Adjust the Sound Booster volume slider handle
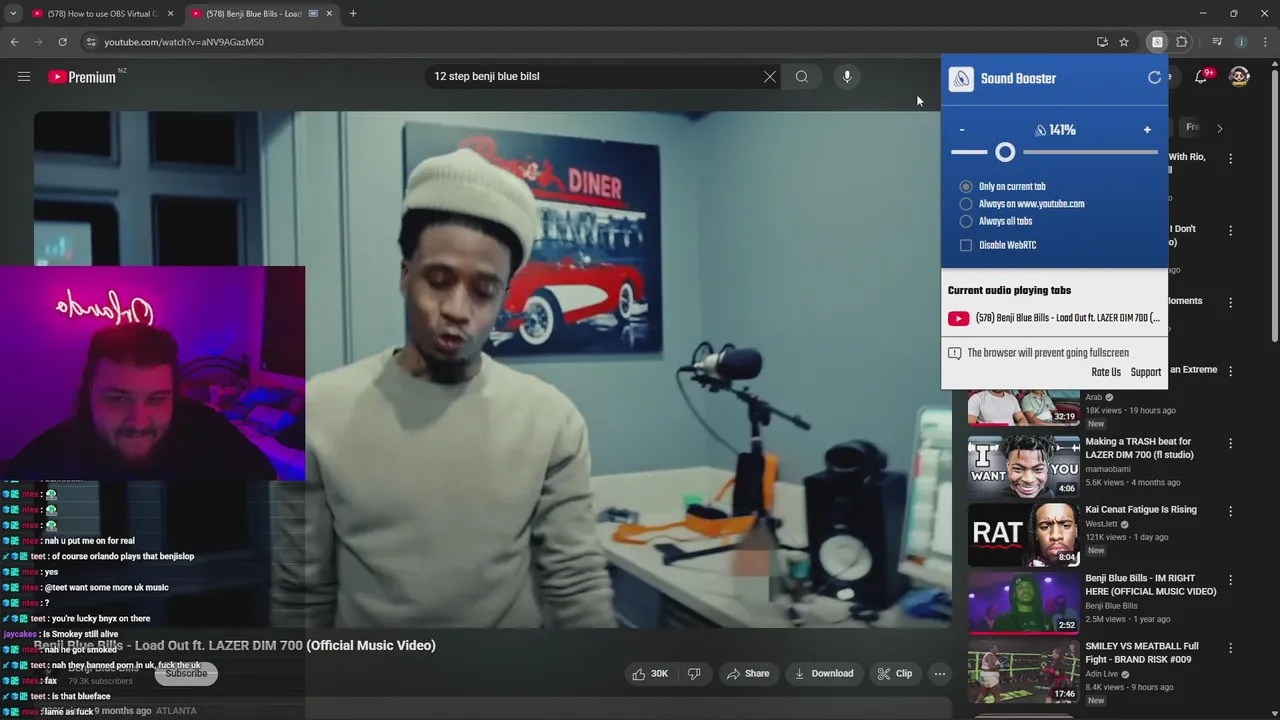Viewport: 1280px width, 720px height. coord(1005,152)
